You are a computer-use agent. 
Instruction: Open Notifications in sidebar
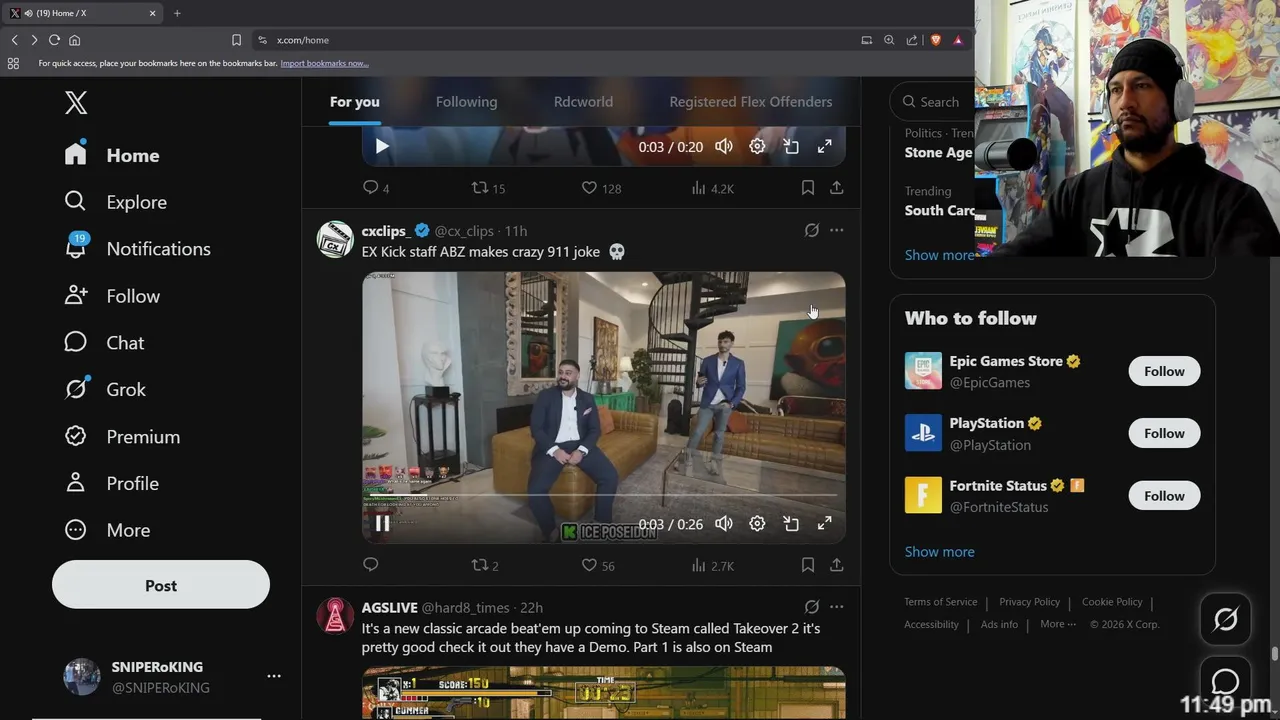[x=137, y=249]
